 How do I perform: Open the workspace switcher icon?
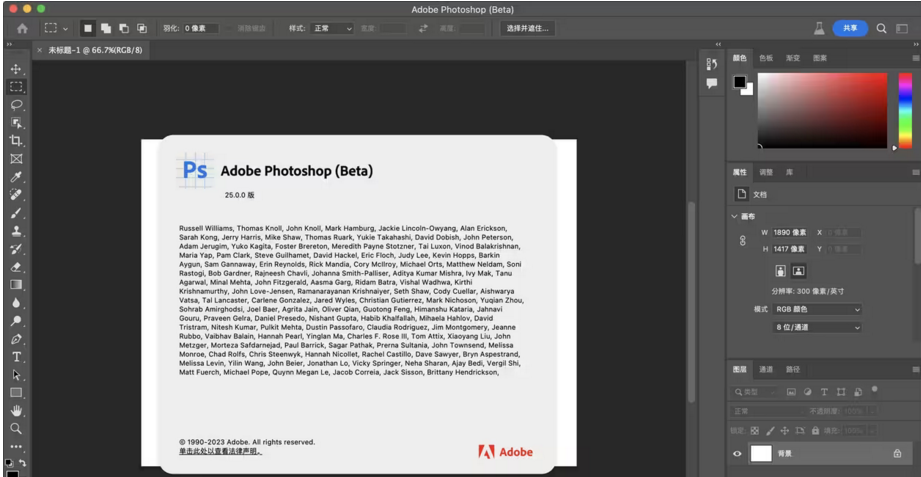[x=902, y=28]
